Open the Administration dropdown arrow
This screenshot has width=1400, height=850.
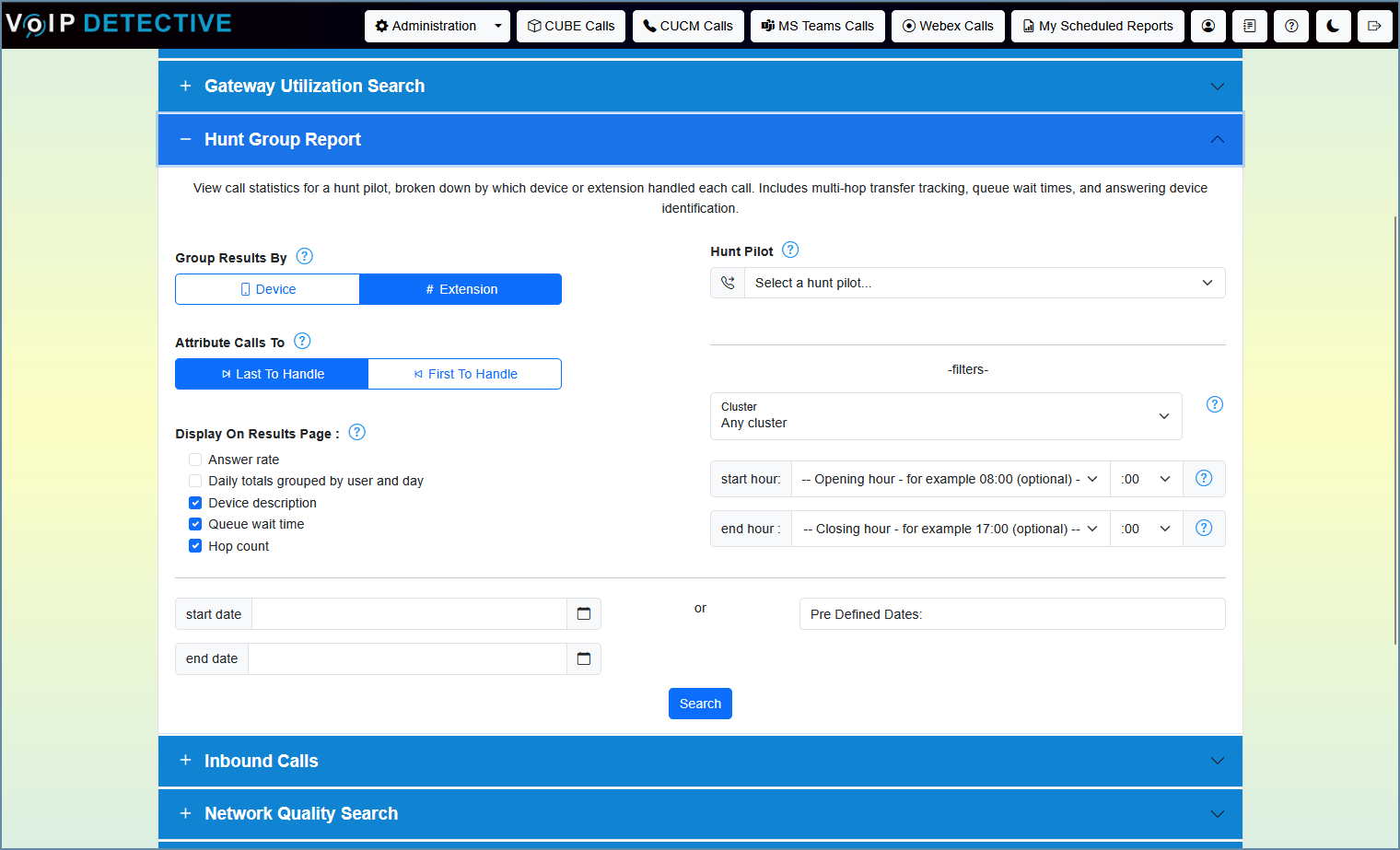(498, 26)
